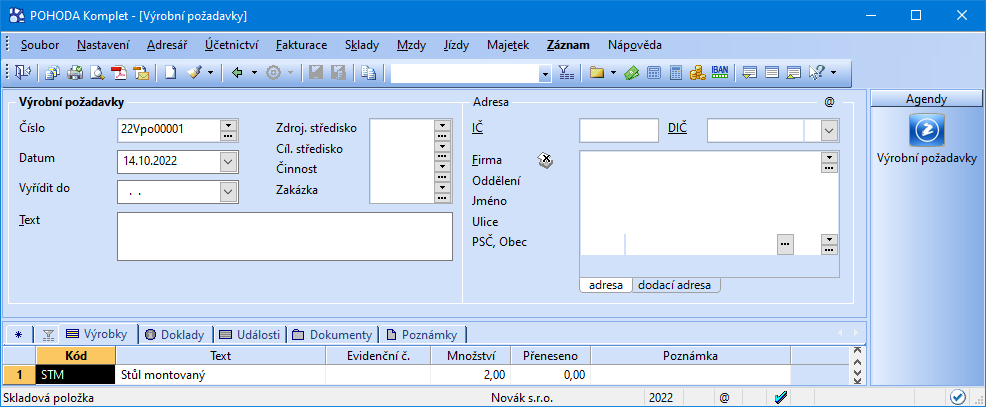986x407 pixels.
Task: Click the circled checkmark in status bar
Action: [x=958, y=397]
